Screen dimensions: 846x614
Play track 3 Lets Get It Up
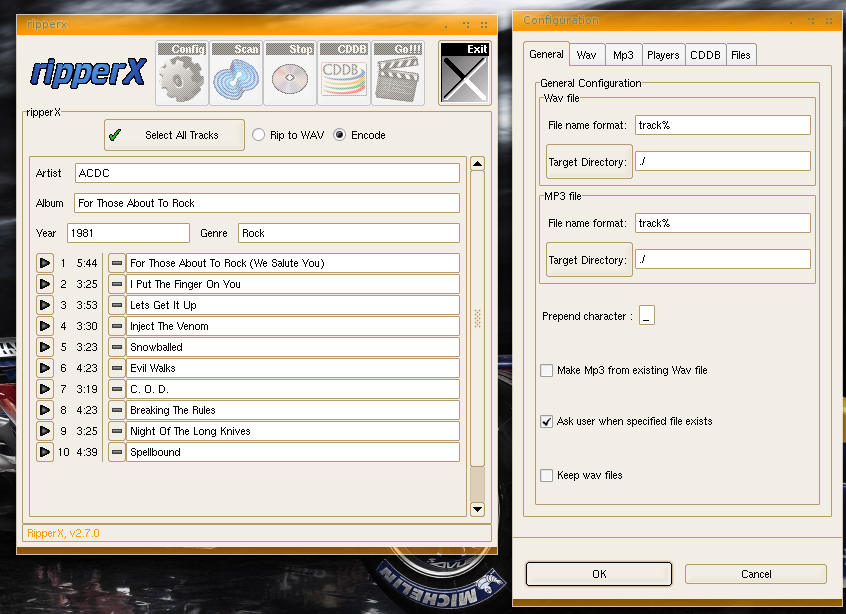click(x=45, y=305)
